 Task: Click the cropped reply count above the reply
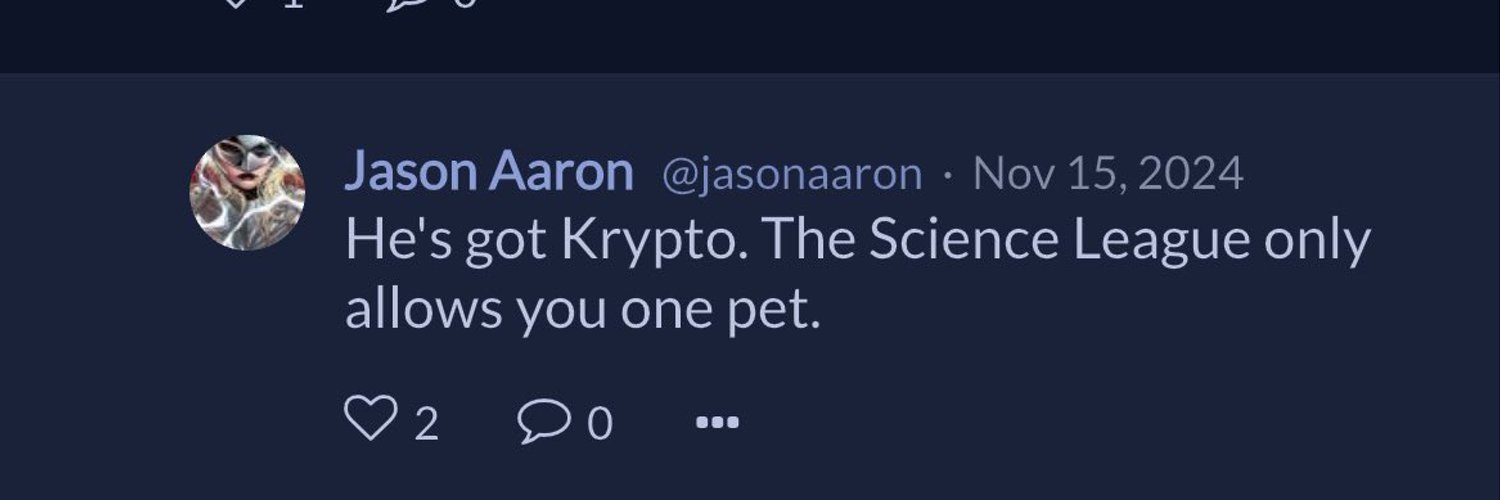point(466,3)
